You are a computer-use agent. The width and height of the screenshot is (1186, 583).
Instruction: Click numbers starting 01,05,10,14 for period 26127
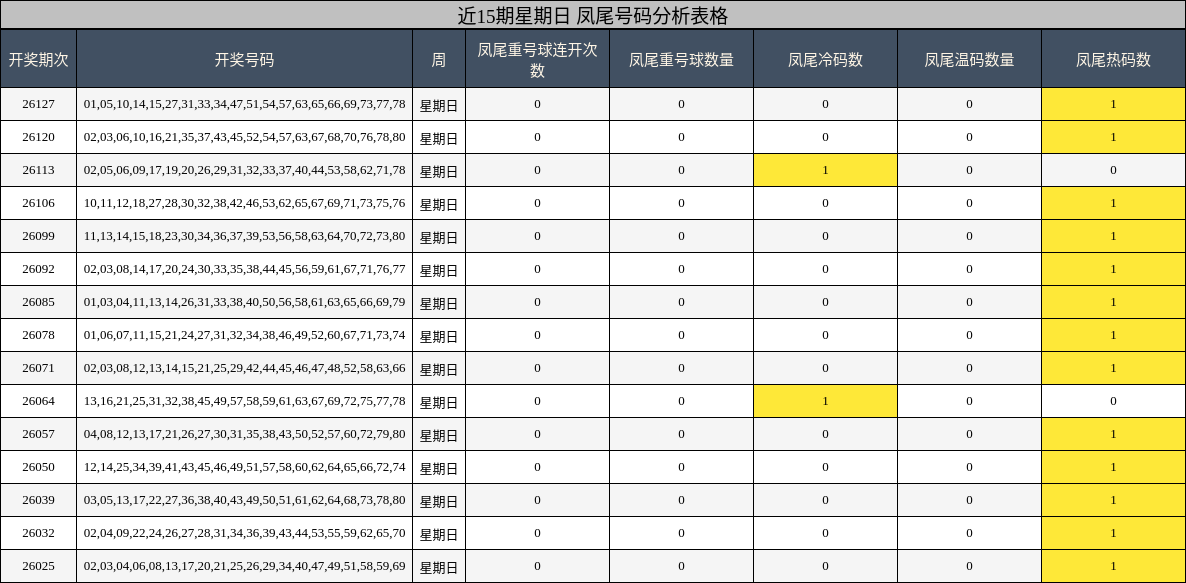coord(244,104)
